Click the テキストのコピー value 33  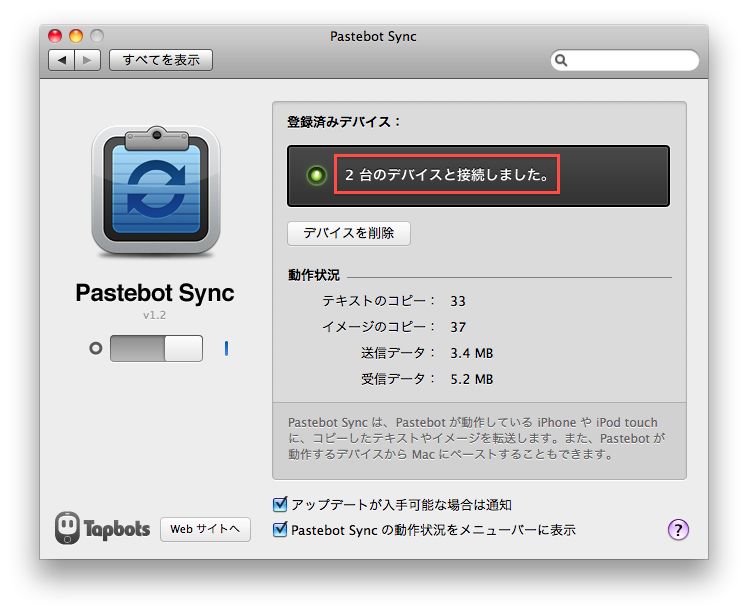point(457,301)
